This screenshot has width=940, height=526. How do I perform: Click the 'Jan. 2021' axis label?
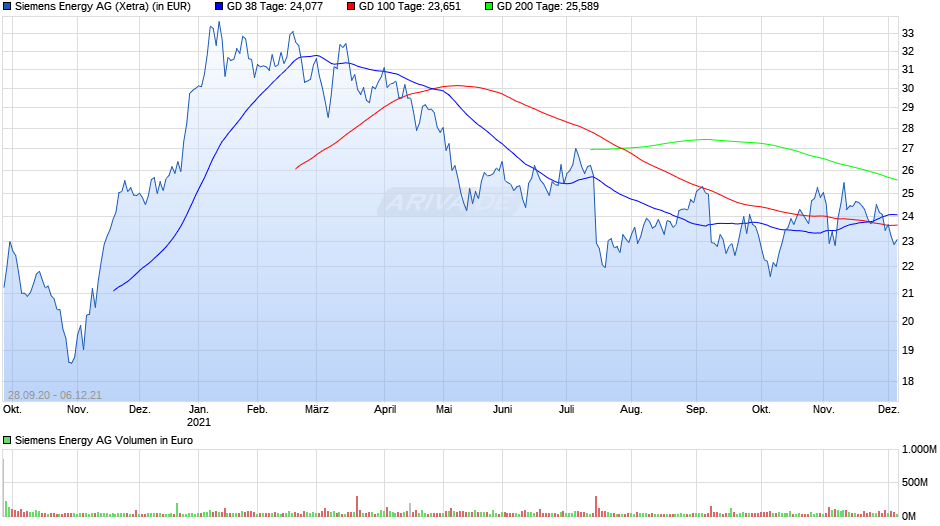pos(198,416)
